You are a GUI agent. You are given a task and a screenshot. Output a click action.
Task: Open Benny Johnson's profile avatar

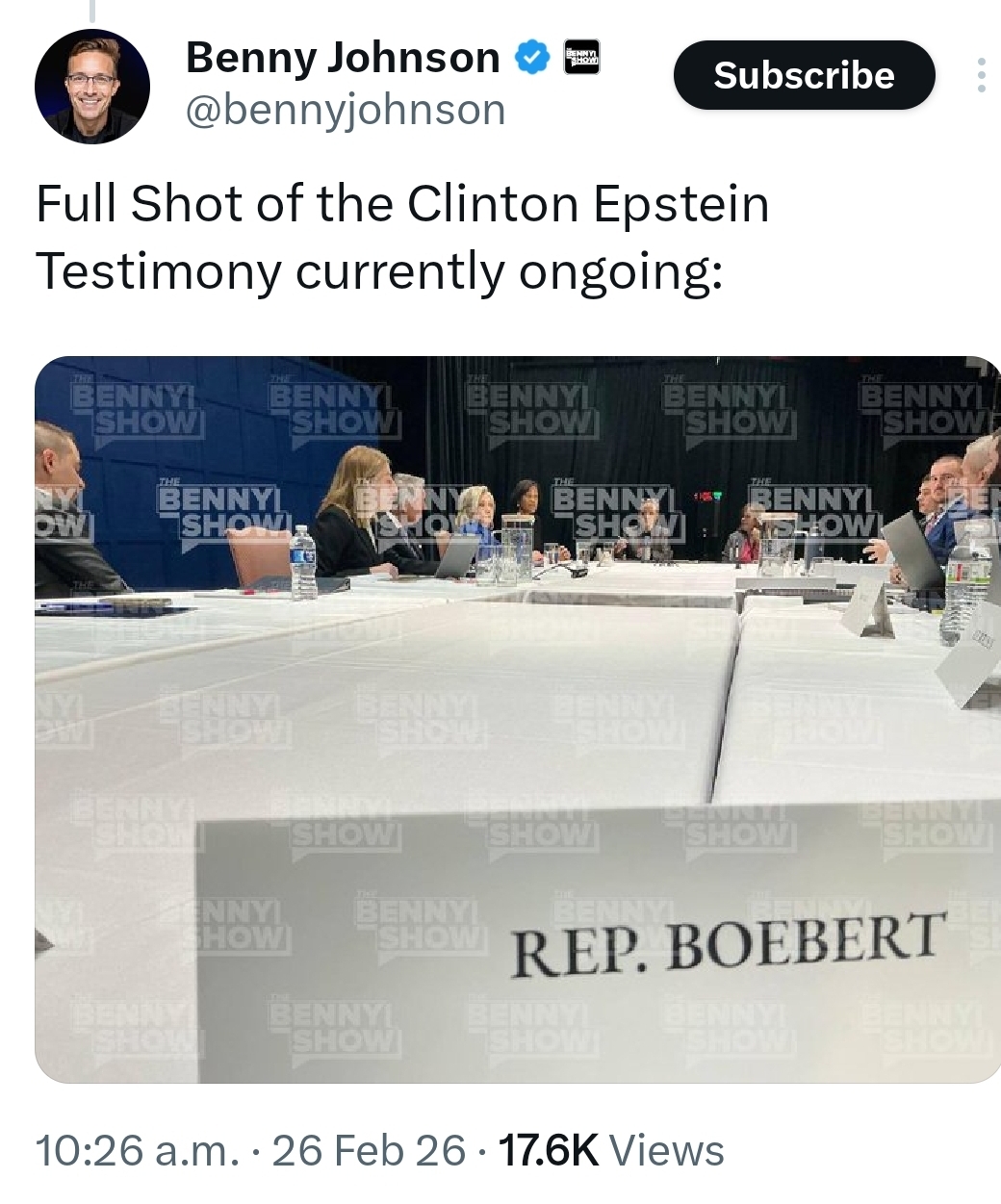click(92, 87)
